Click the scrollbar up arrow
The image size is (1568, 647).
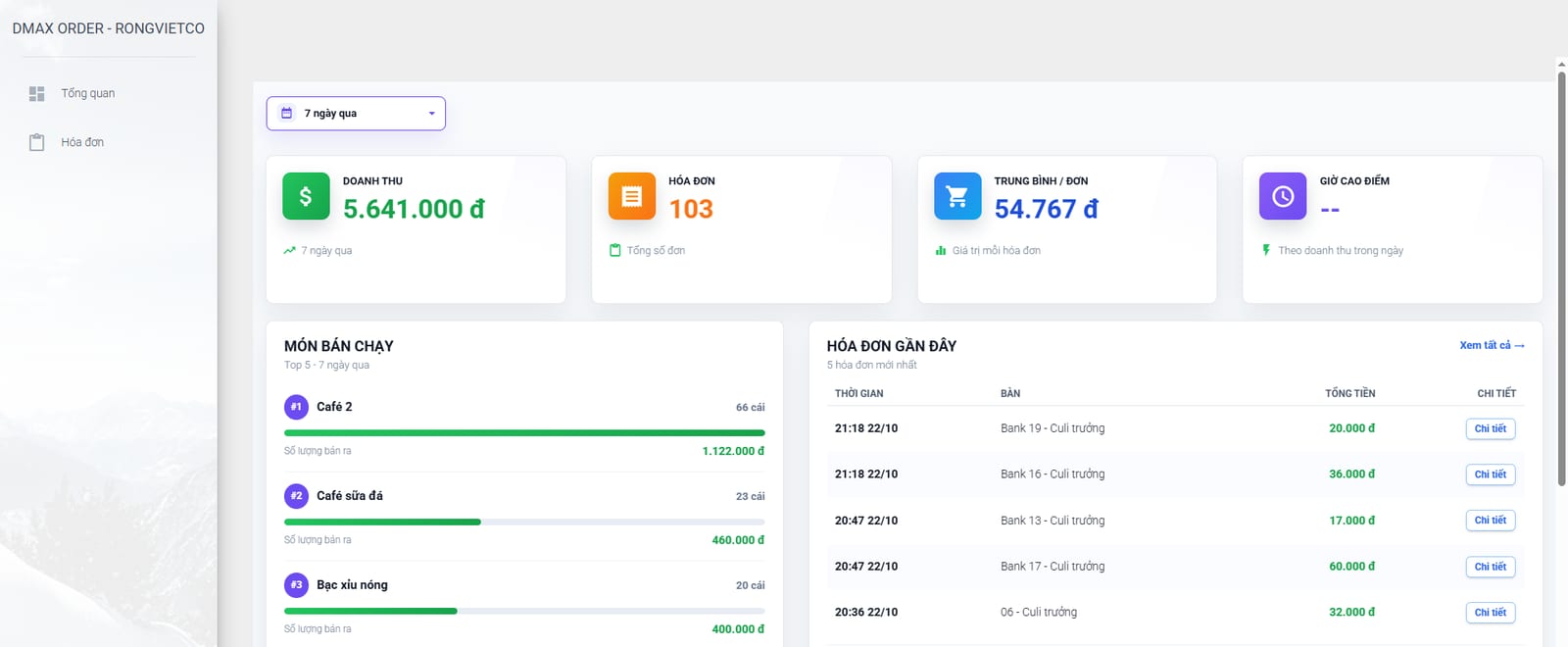(x=1562, y=65)
